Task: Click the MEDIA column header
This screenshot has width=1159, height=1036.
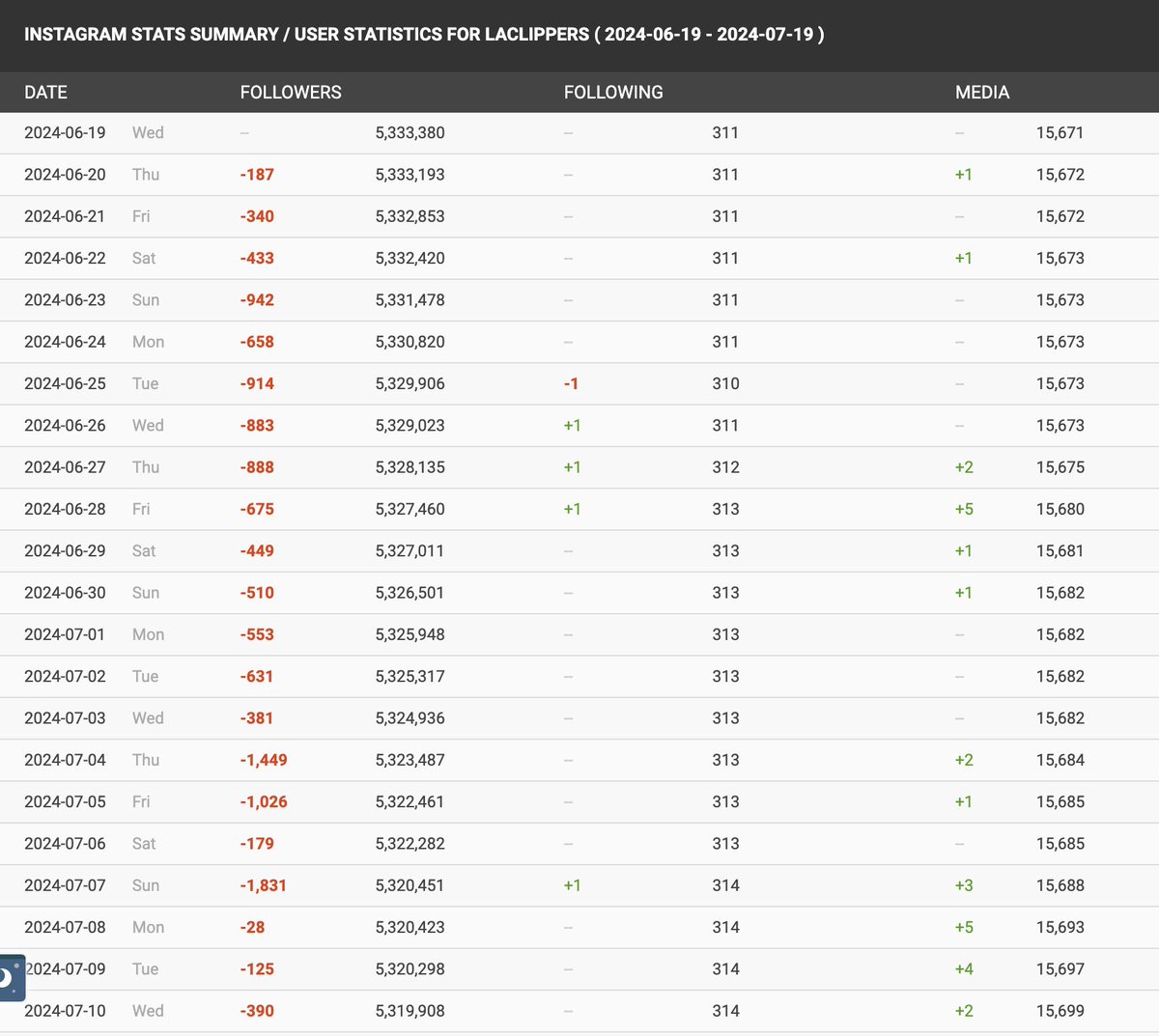Action: (982, 93)
